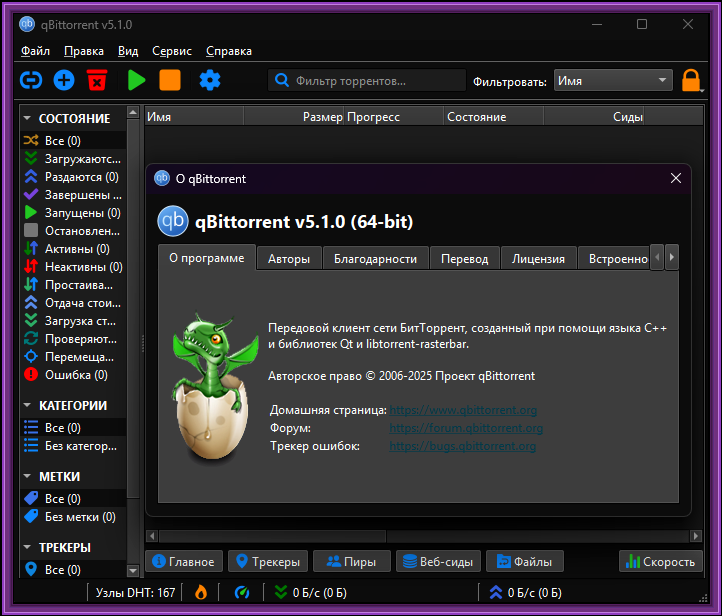Click the Файлы bottom tab button
Viewport: 722px width, 616px height.
pos(525,561)
